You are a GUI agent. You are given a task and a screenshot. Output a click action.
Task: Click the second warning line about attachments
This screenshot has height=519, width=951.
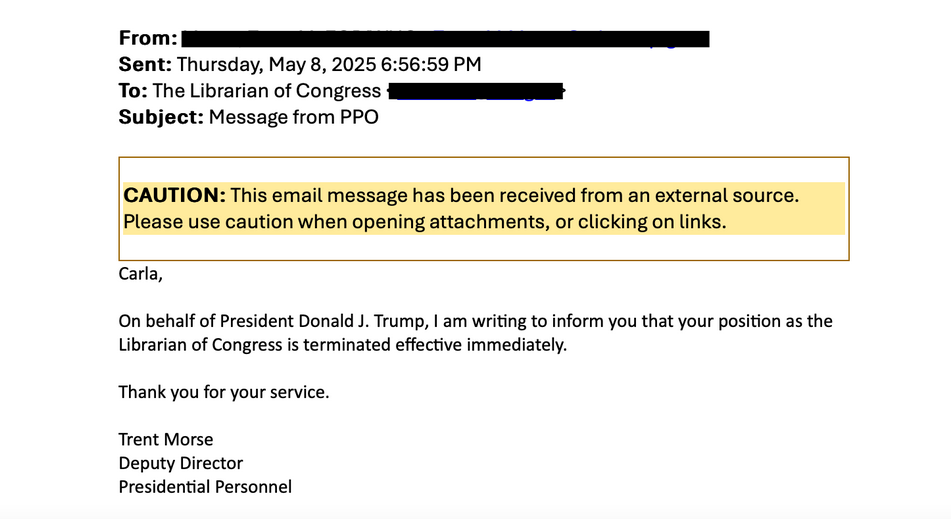[x=425, y=222]
